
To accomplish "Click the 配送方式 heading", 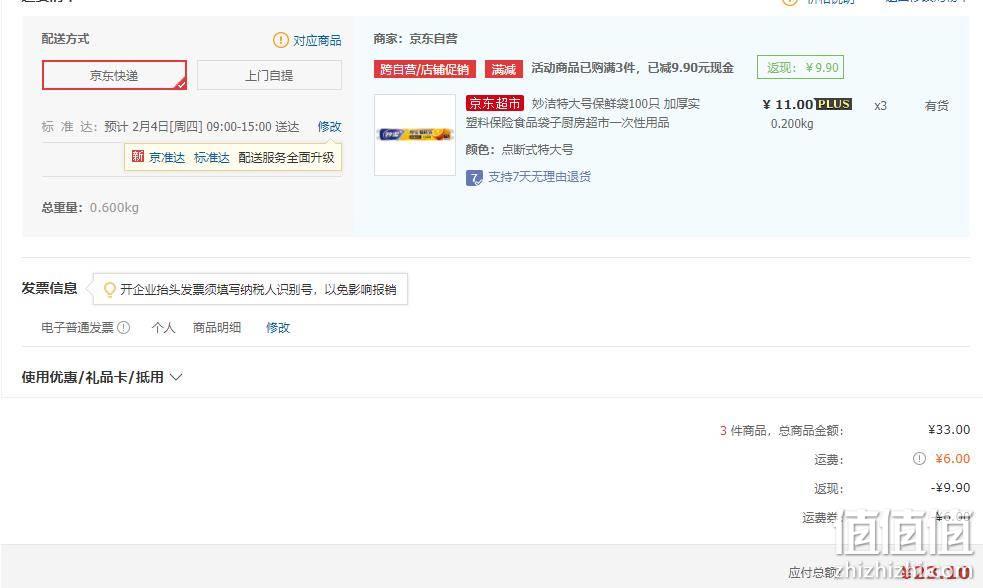I will click(65, 38).
